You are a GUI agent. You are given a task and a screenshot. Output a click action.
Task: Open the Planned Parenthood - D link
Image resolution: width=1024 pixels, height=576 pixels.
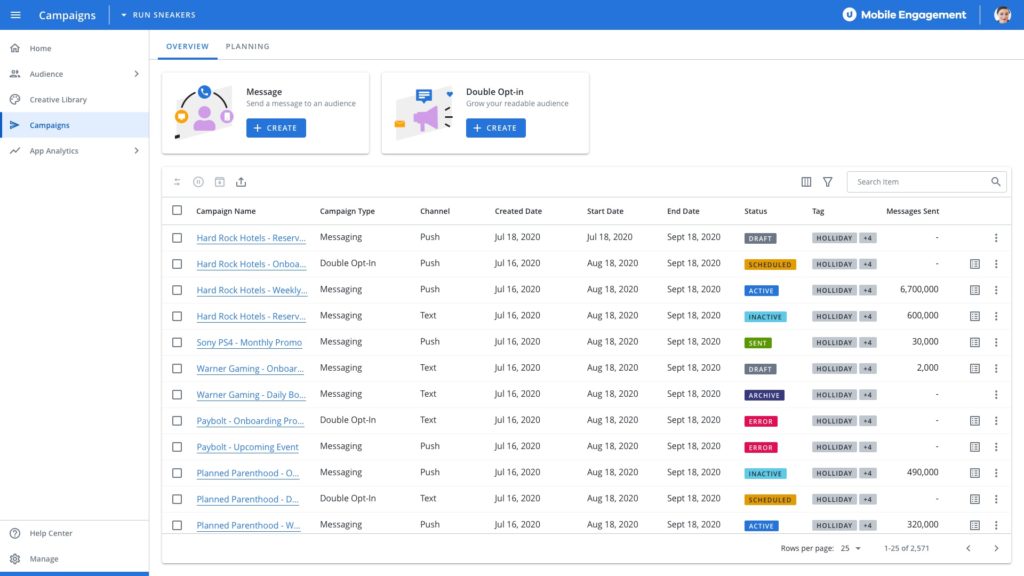[248, 499]
